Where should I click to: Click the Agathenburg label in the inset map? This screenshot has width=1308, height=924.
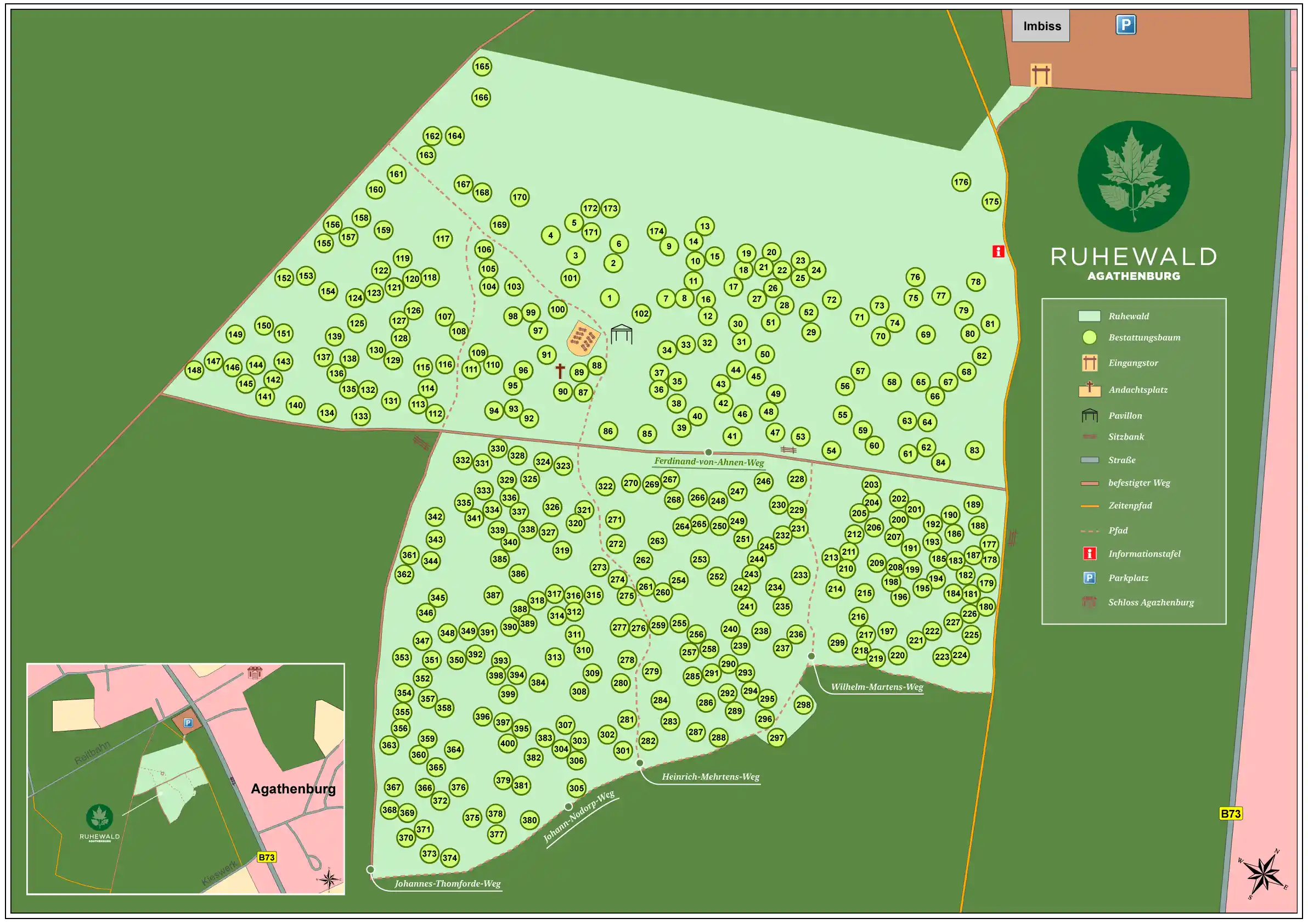[x=293, y=789]
